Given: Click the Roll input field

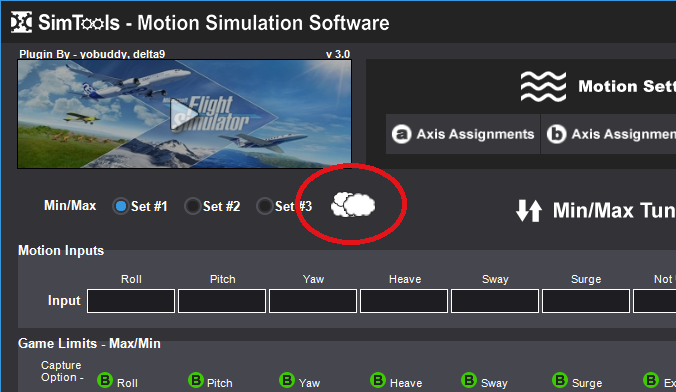Looking at the screenshot, I should pos(131,301).
